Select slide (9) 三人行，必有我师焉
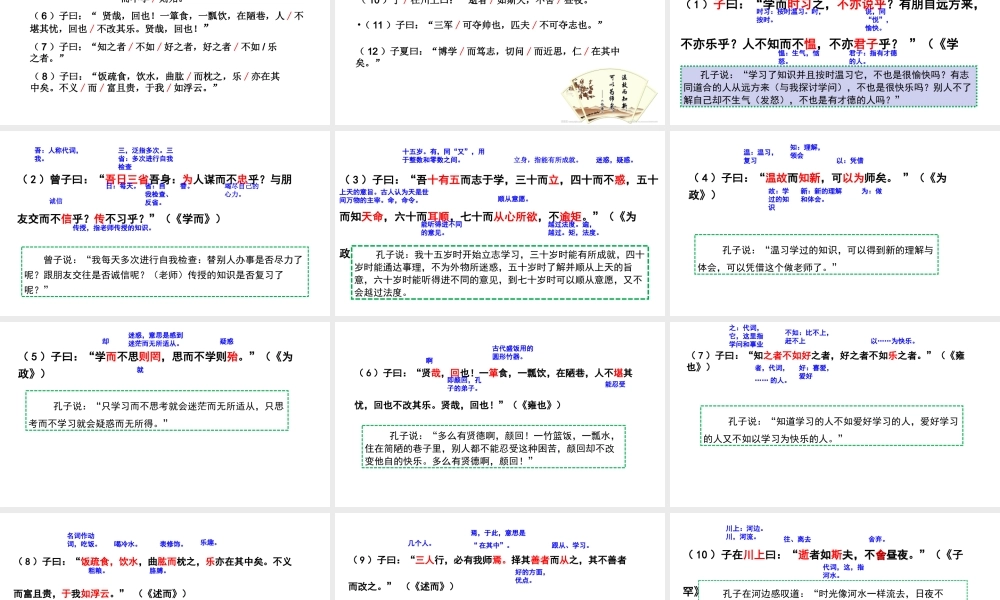1000x600 pixels. [499, 557]
